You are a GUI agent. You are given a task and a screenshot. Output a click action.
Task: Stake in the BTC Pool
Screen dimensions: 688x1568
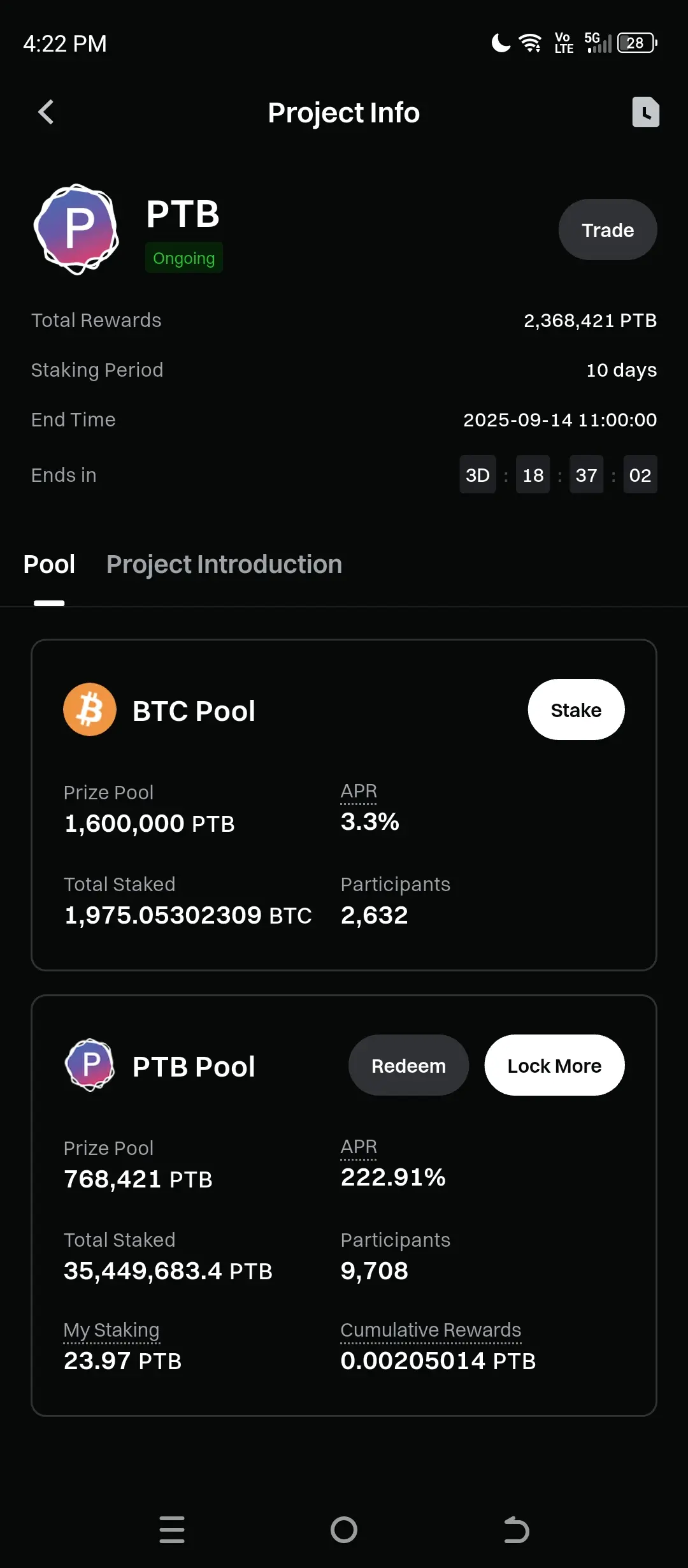pos(576,709)
